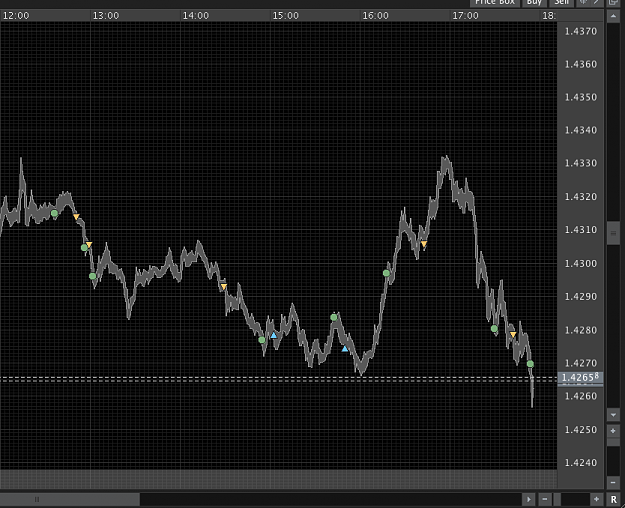625x508 pixels.
Task: Click the 13:00 time axis label
Action: (106, 16)
